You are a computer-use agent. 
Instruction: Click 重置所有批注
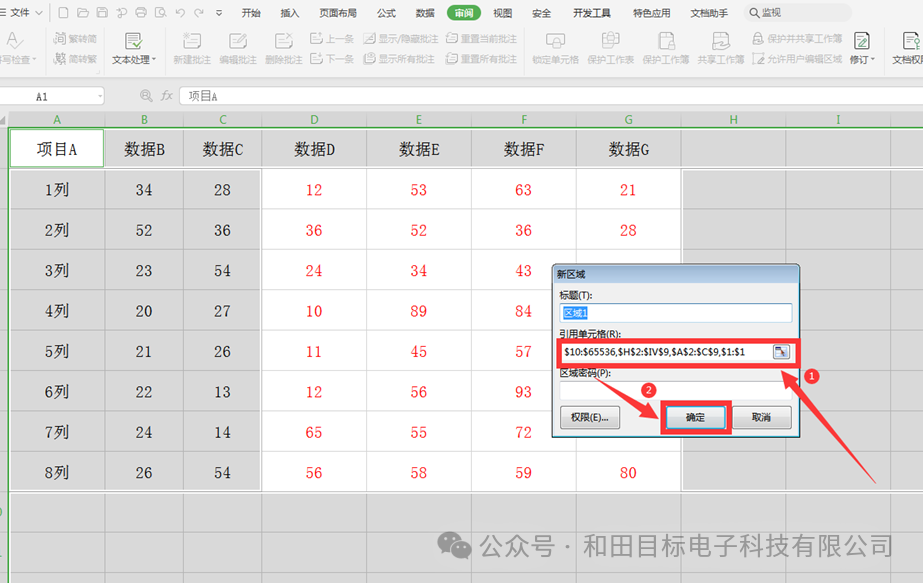pyautogui.click(x=482, y=58)
